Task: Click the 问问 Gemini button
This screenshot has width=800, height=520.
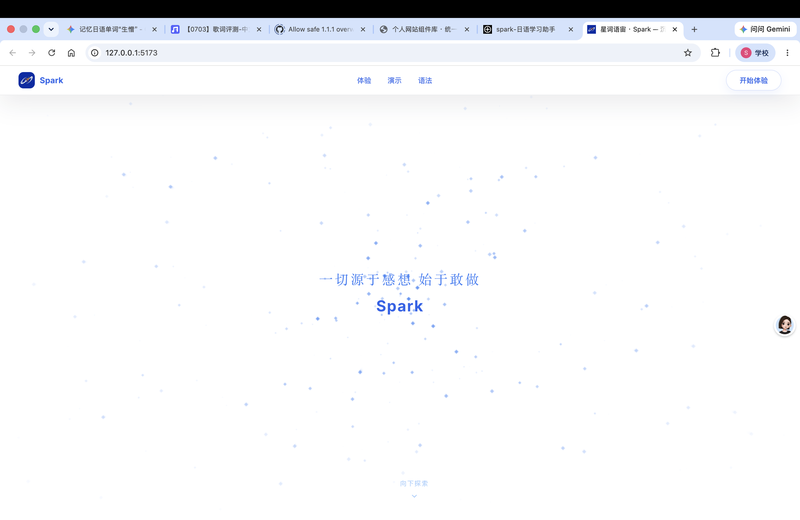Action: [x=765, y=29]
